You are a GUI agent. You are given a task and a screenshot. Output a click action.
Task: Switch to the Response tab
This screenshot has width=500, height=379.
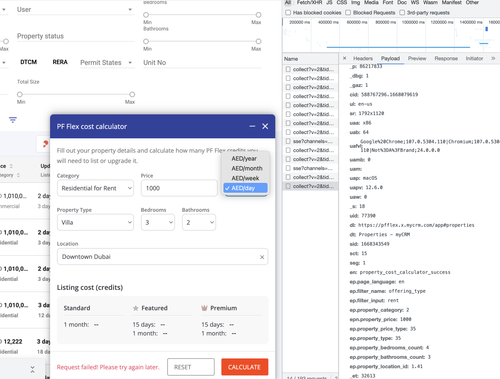[446, 58]
